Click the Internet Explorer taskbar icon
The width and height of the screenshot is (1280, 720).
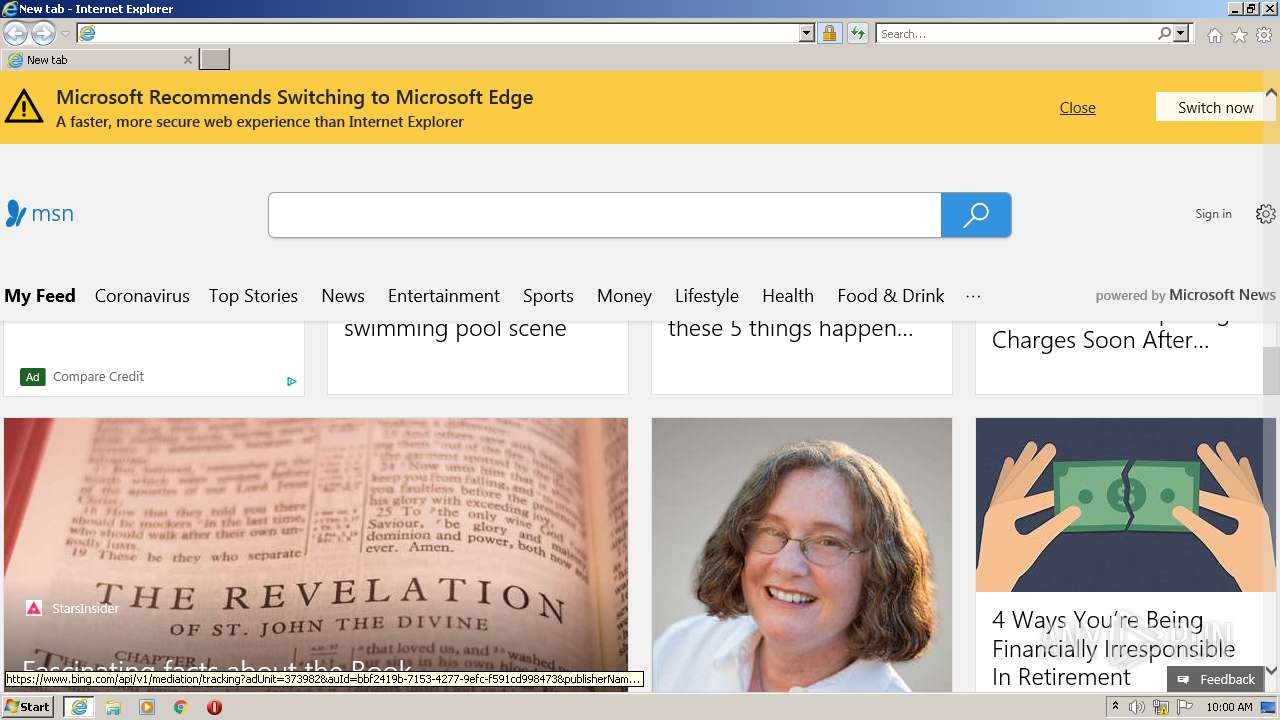pyautogui.click(x=79, y=707)
